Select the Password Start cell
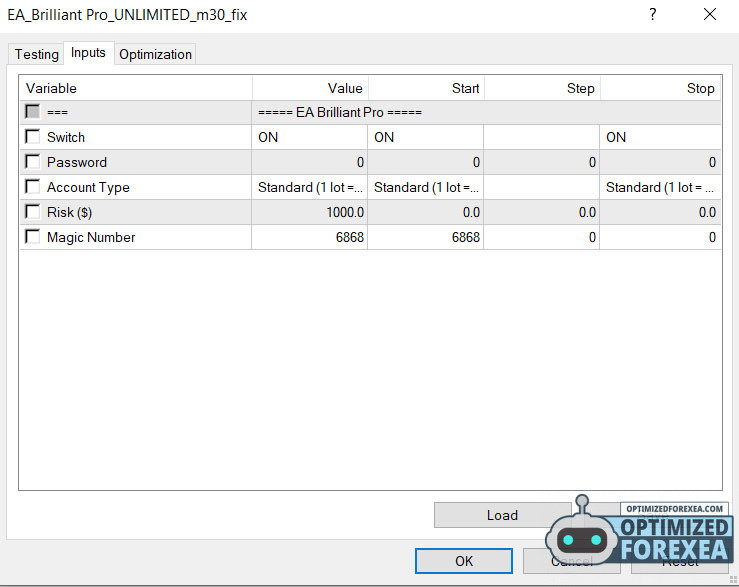This screenshot has width=739, height=587. pos(426,162)
